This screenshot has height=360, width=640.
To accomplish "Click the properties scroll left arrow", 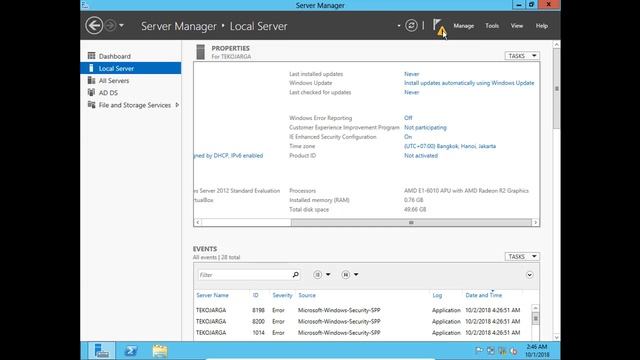I will click(x=198, y=222).
